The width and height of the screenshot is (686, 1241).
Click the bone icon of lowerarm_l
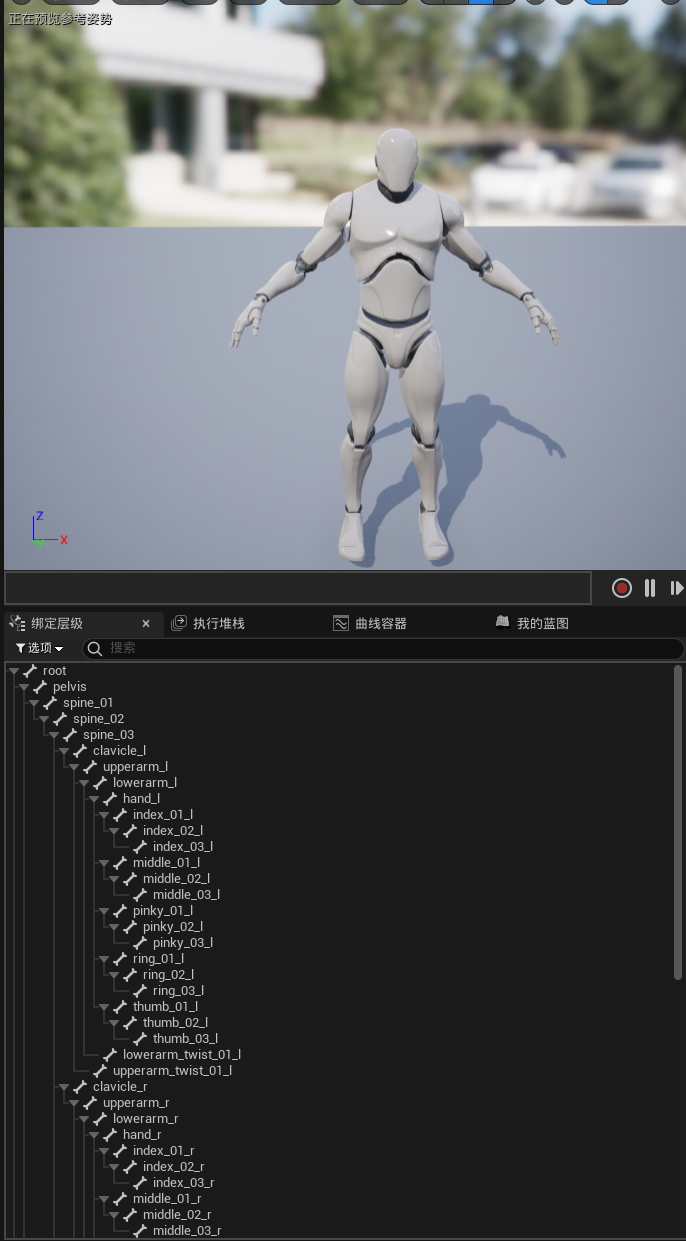pyautogui.click(x=100, y=783)
